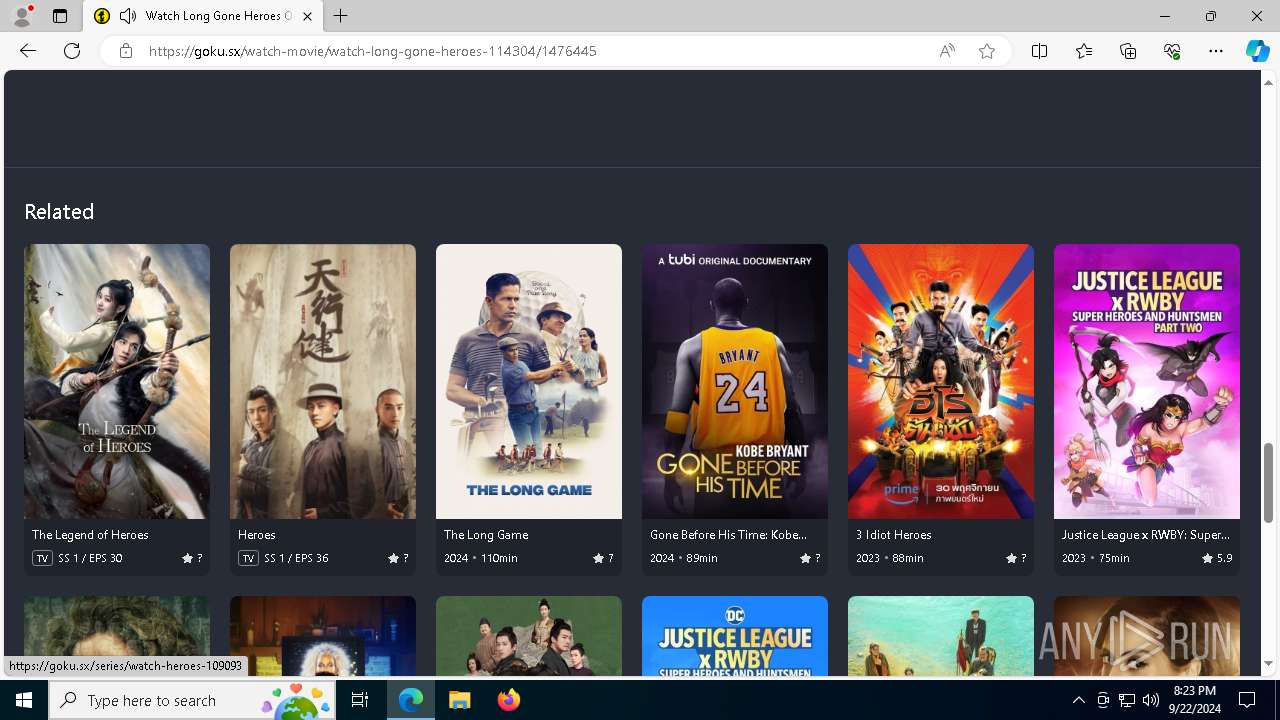This screenshot has height=720, width=1280.
Task: Click The Legend of Heroes title link
Action: (90, 535)
